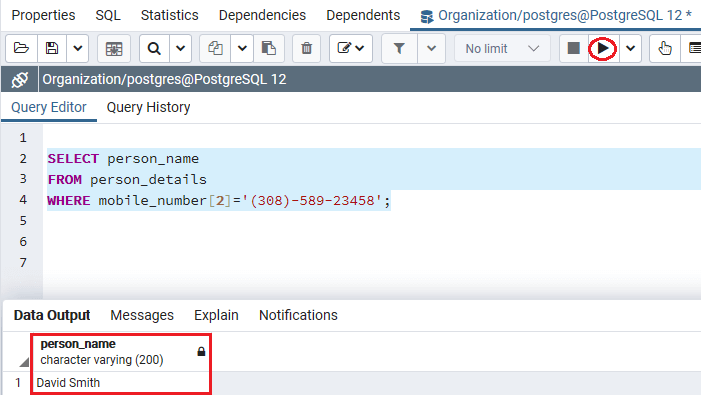
Task: Select the Organization/postgres query tool tab
Action: pyautogui.click(x=556, y=16)
